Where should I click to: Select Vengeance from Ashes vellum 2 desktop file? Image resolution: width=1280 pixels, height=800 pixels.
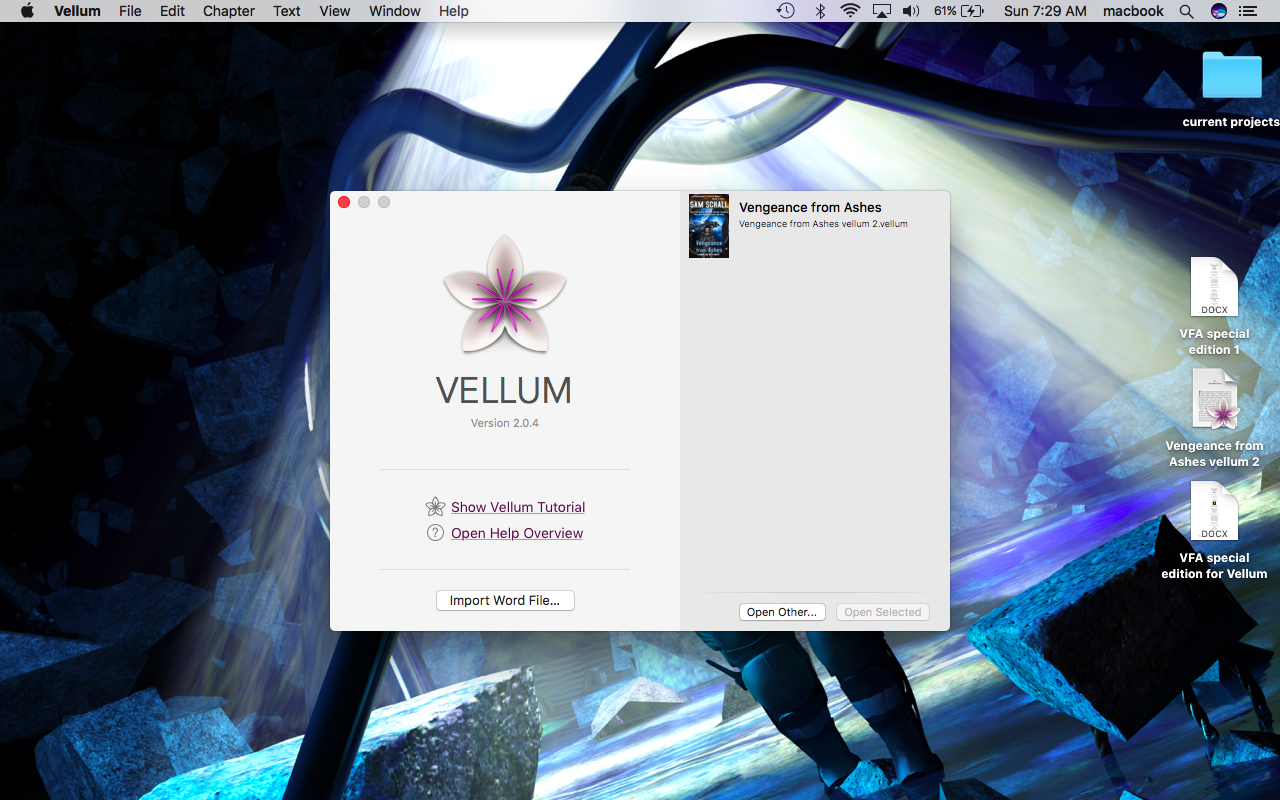pos(1214,400)
